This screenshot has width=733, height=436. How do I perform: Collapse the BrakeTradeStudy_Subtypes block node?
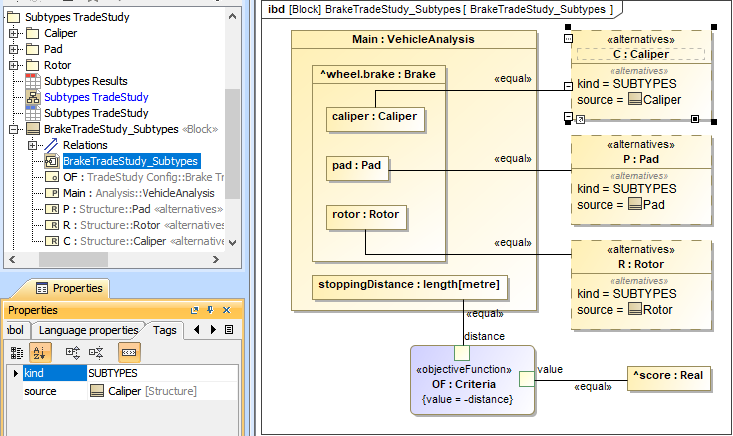point(14,129)
